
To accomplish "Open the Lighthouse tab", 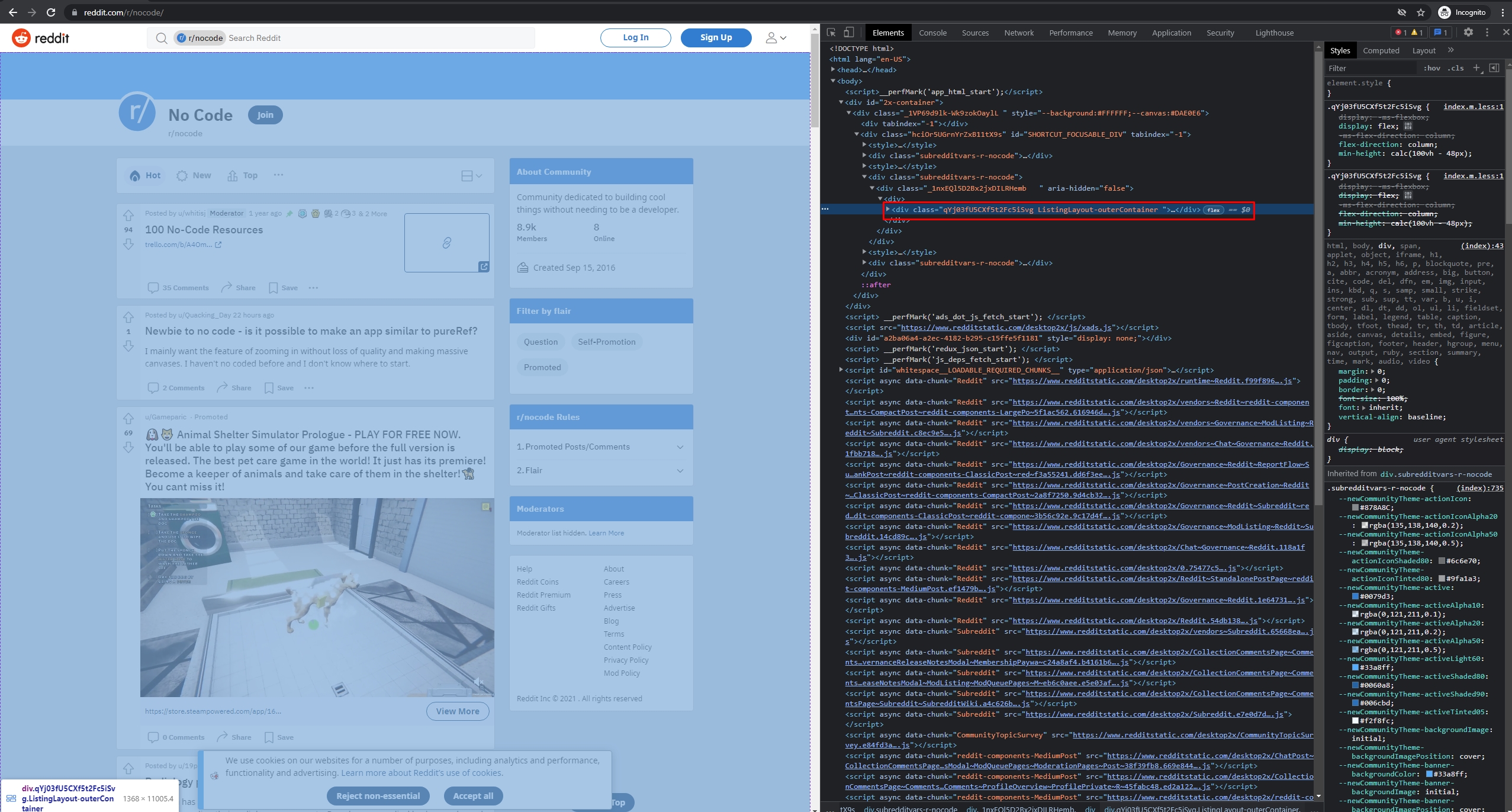I will [x=1275, y=33].
